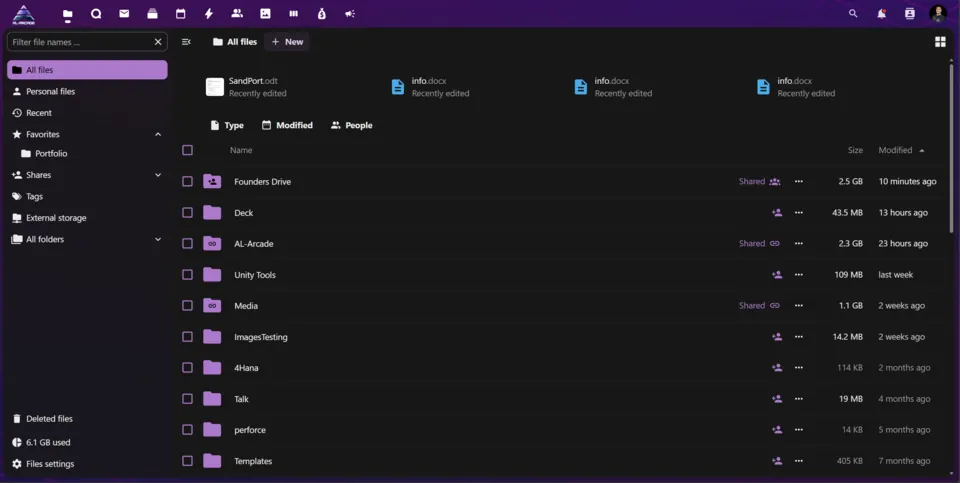Check the Media row checkbox
This screenshot has height=483, width=960.
coord(187,305)
